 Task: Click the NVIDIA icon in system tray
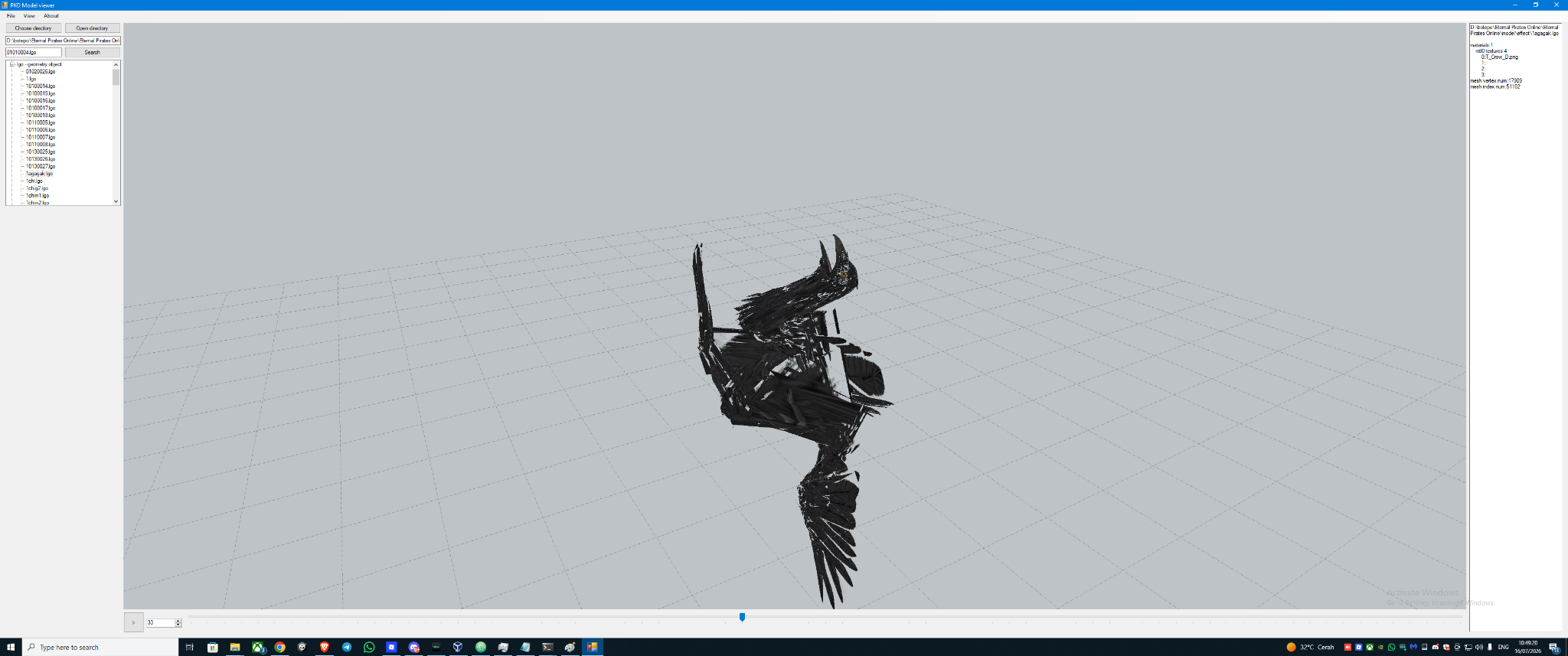pos(1380,647)
